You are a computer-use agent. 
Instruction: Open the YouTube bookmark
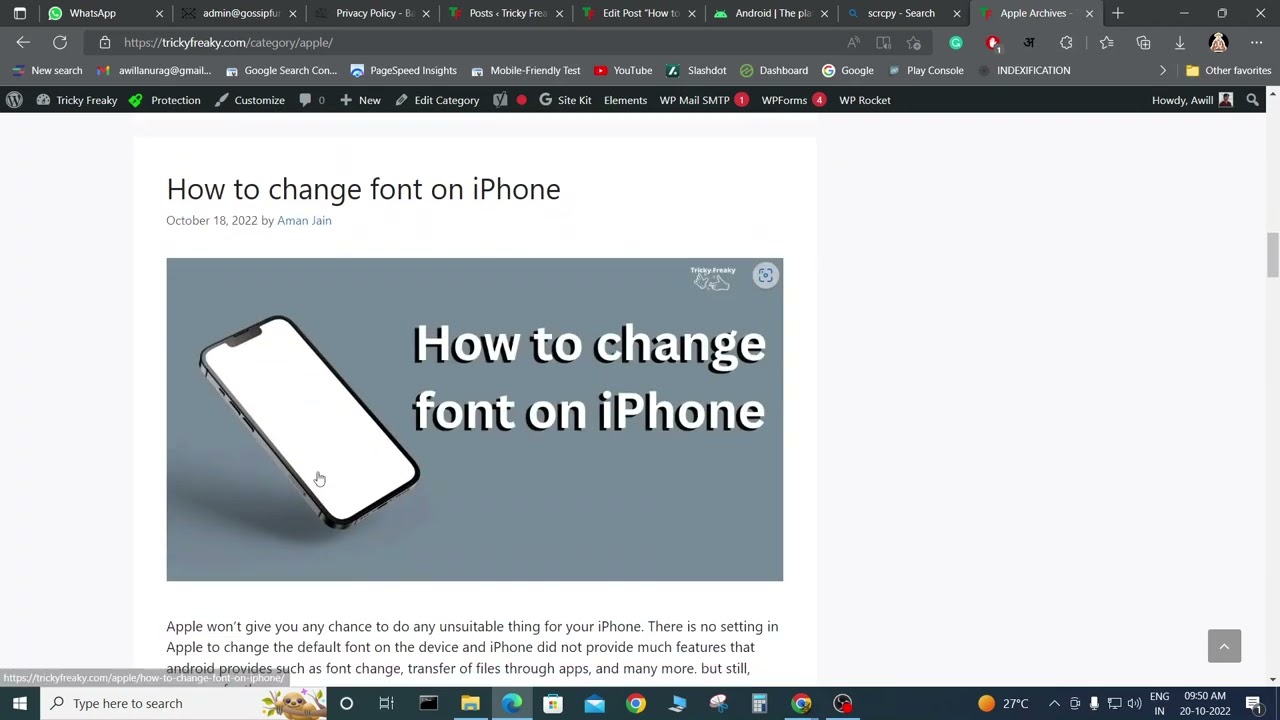coord(623,70)
